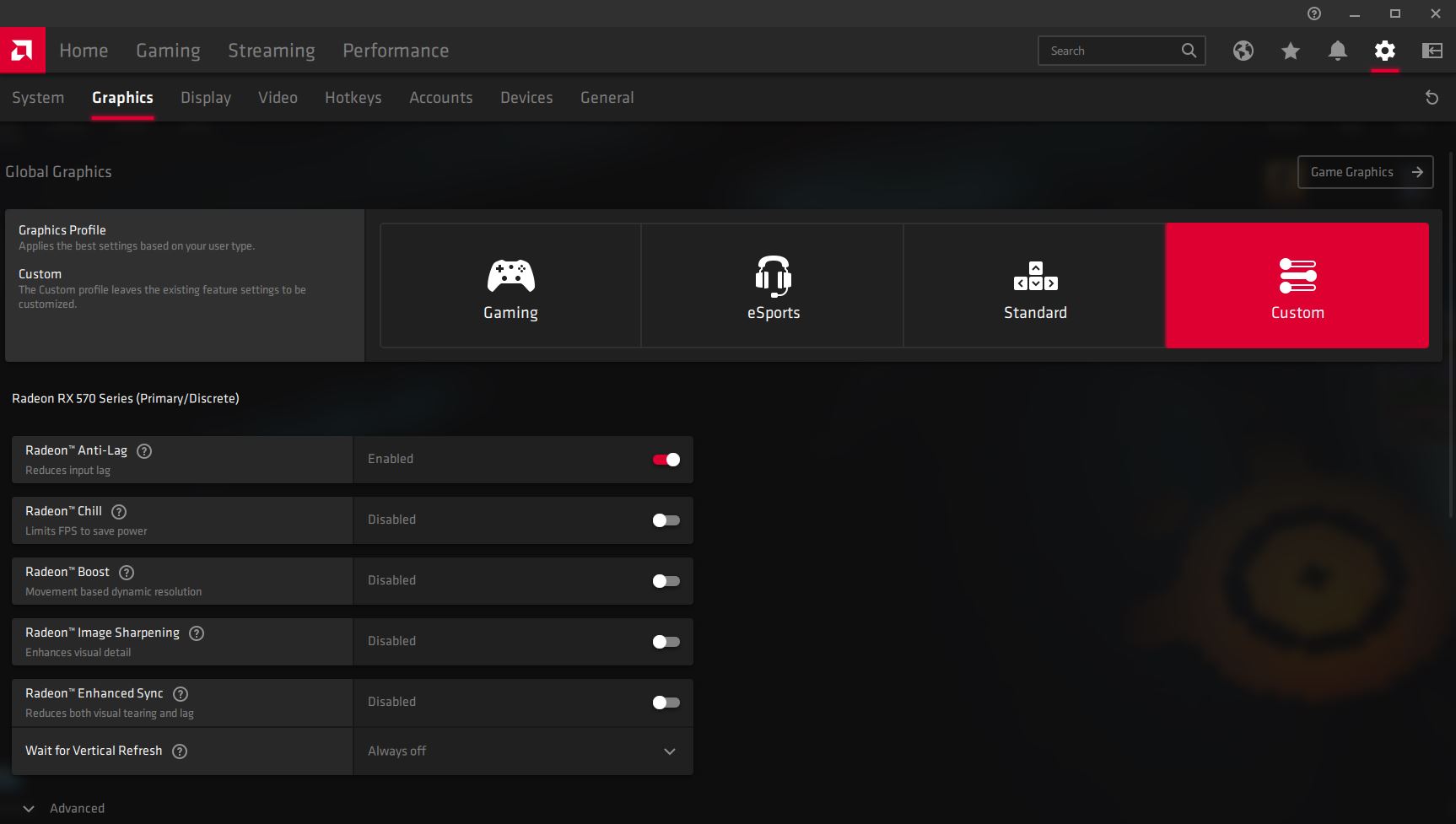Screen dimensions: 1456x824
Task: Open the Streaming menu
Action: click(x=272, y=51)
